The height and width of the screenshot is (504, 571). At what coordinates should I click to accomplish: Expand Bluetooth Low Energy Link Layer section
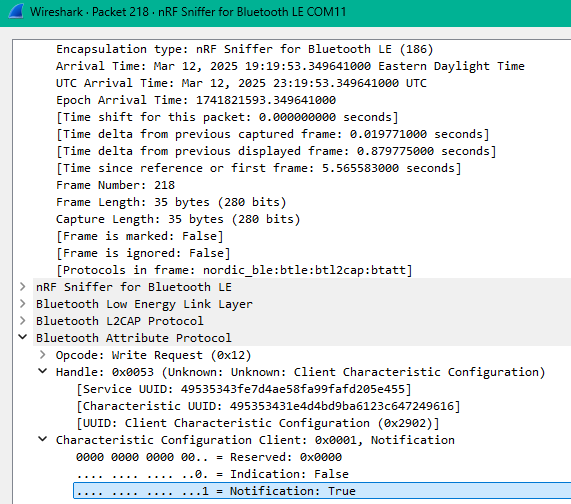coord(23,304)
